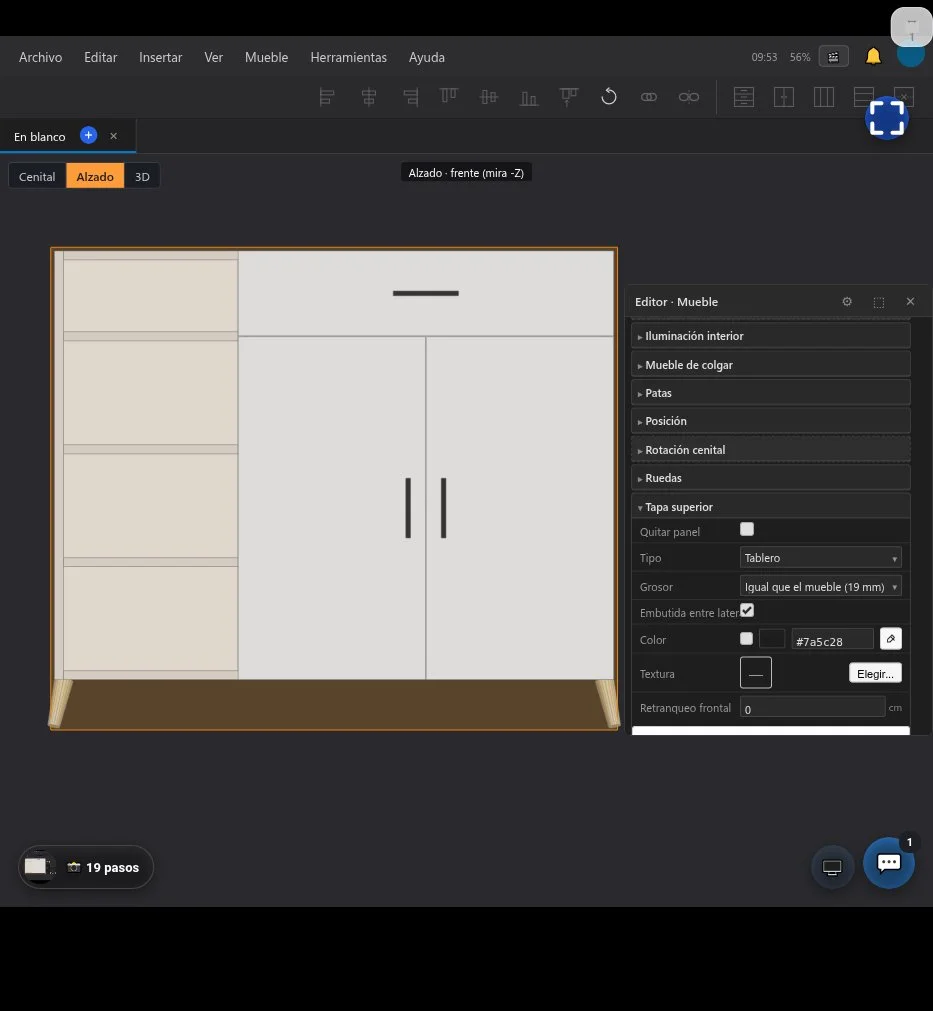Click the drawers module icon in toolbar
This screenshot has width=933, height=1011.
[743, 97]
